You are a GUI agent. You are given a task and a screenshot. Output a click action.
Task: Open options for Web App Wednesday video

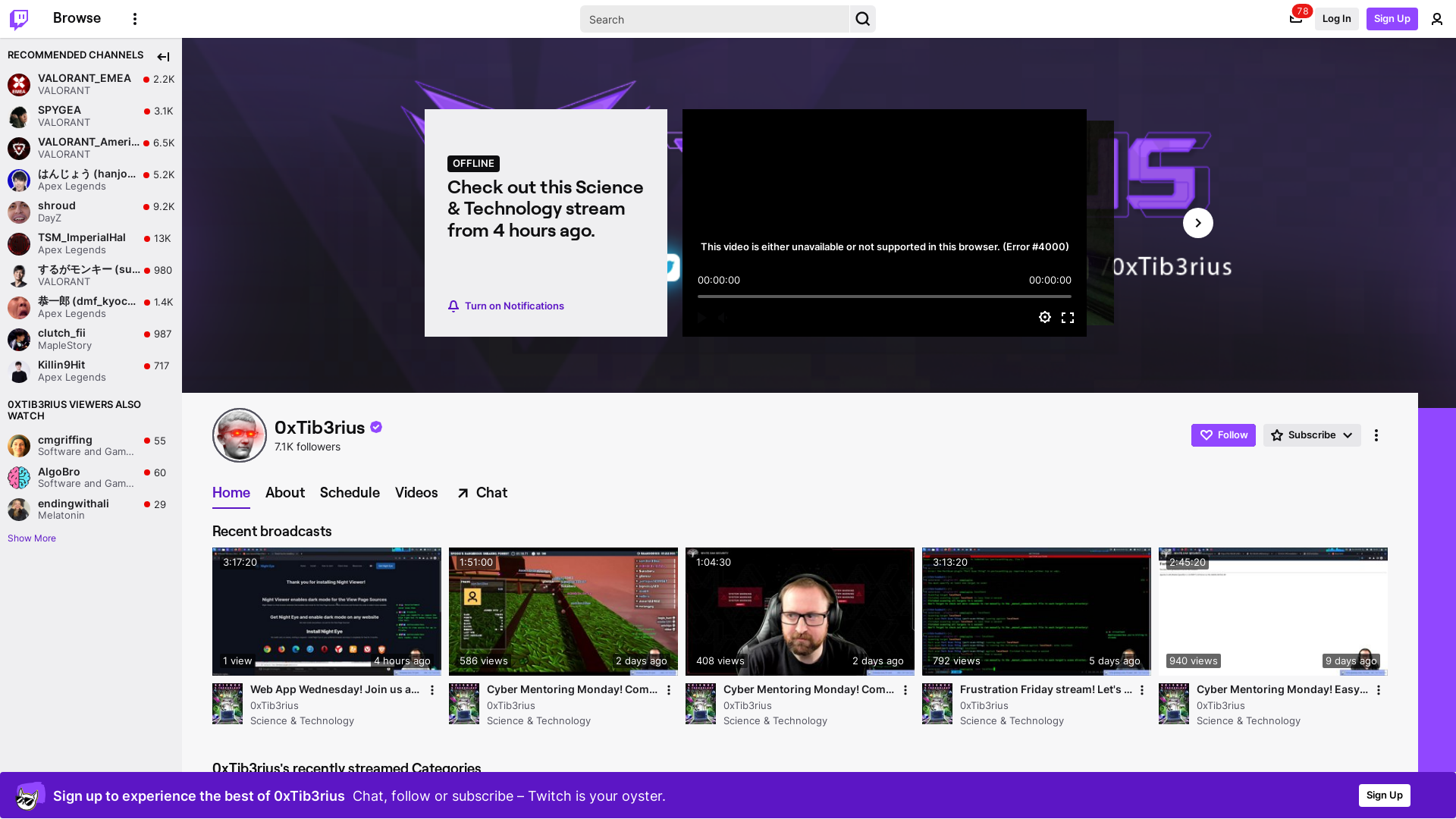432,690
